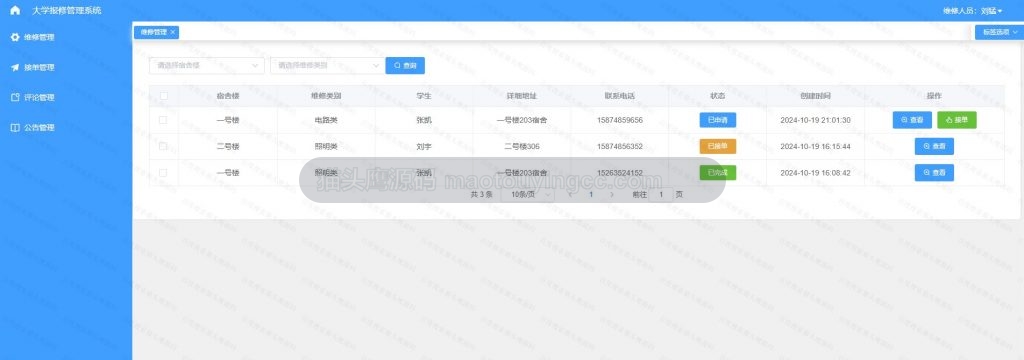Click the address 二号楼306
Screen dimensions: 1024x360
[x=522, y=146]
